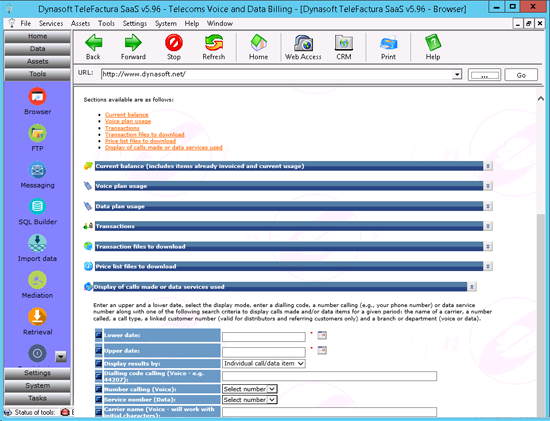Click the Status of tools red icon

point(65,412)
